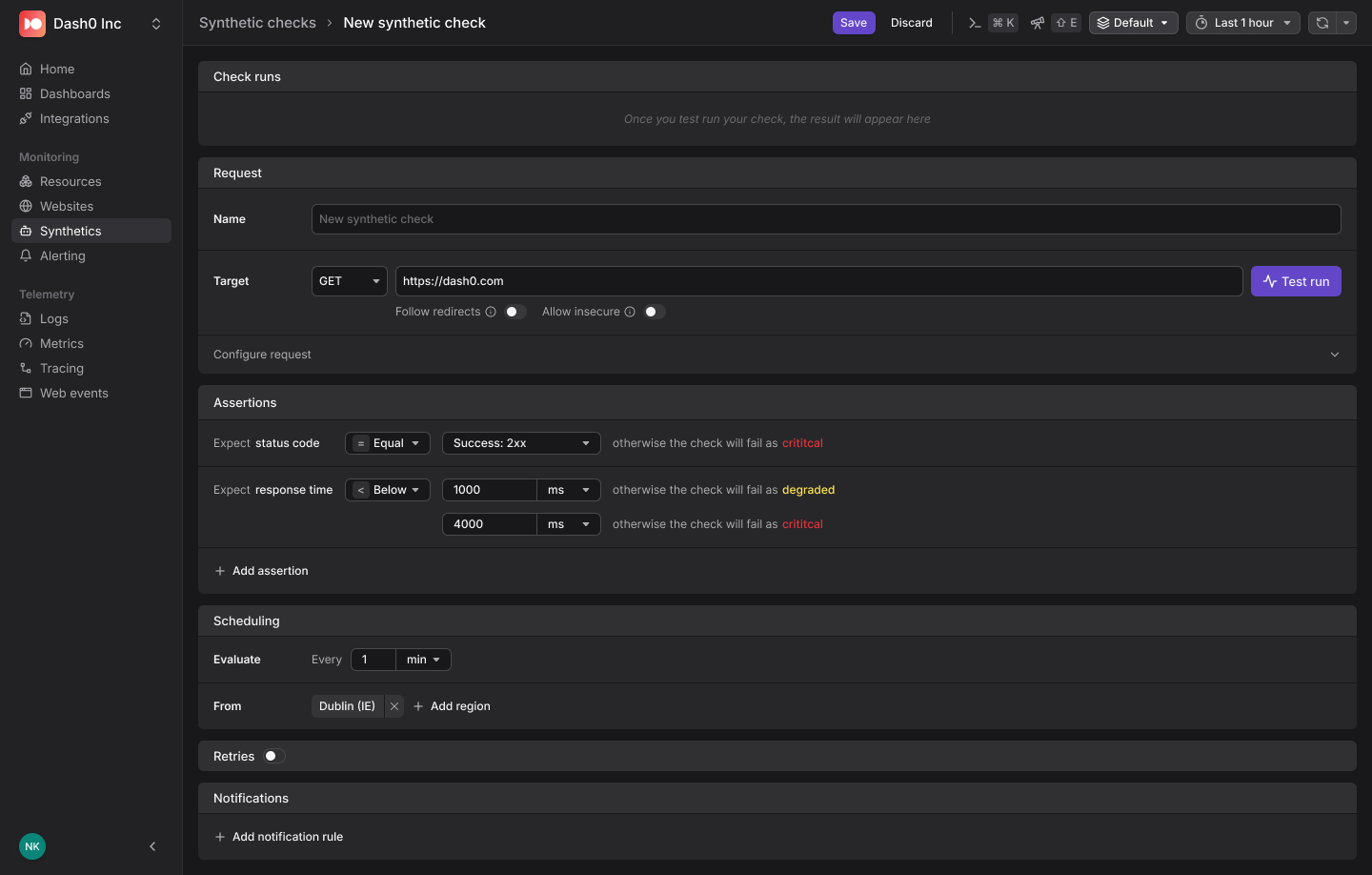The width and height of the screenshot is (1372, 875).
Task: Click the degraded status text
Action: point(808,490)
